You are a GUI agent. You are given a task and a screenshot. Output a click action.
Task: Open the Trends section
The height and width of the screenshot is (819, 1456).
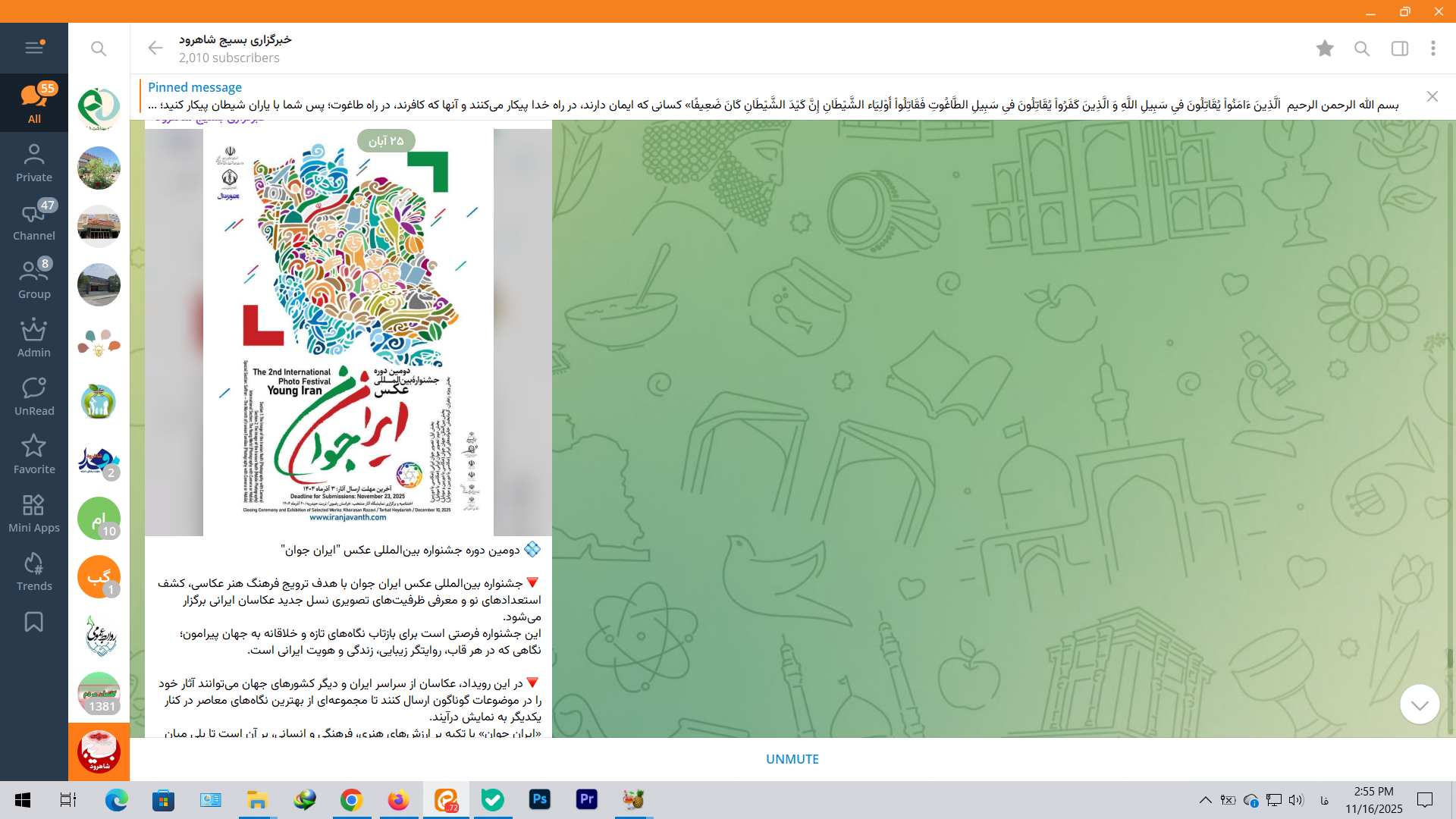(x=34, y=572)
